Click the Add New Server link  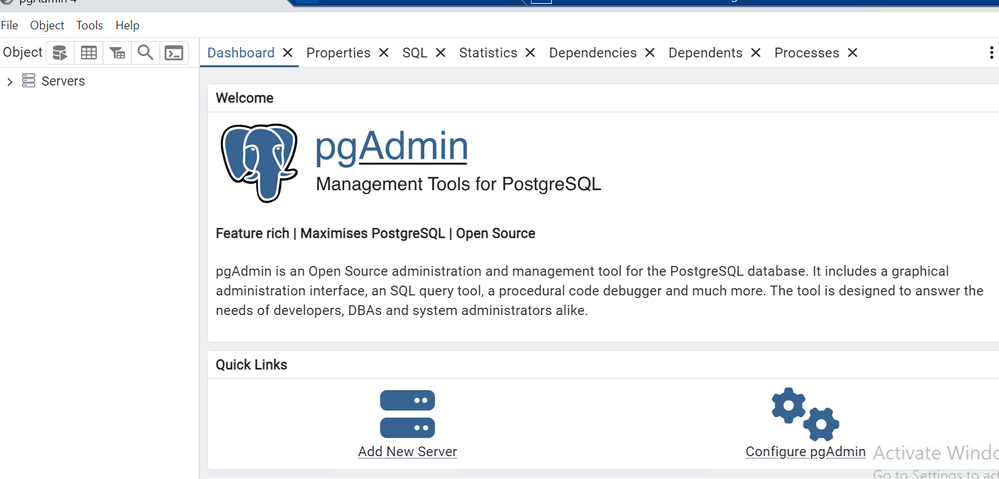pyautogui.click(x=407, y=452)
